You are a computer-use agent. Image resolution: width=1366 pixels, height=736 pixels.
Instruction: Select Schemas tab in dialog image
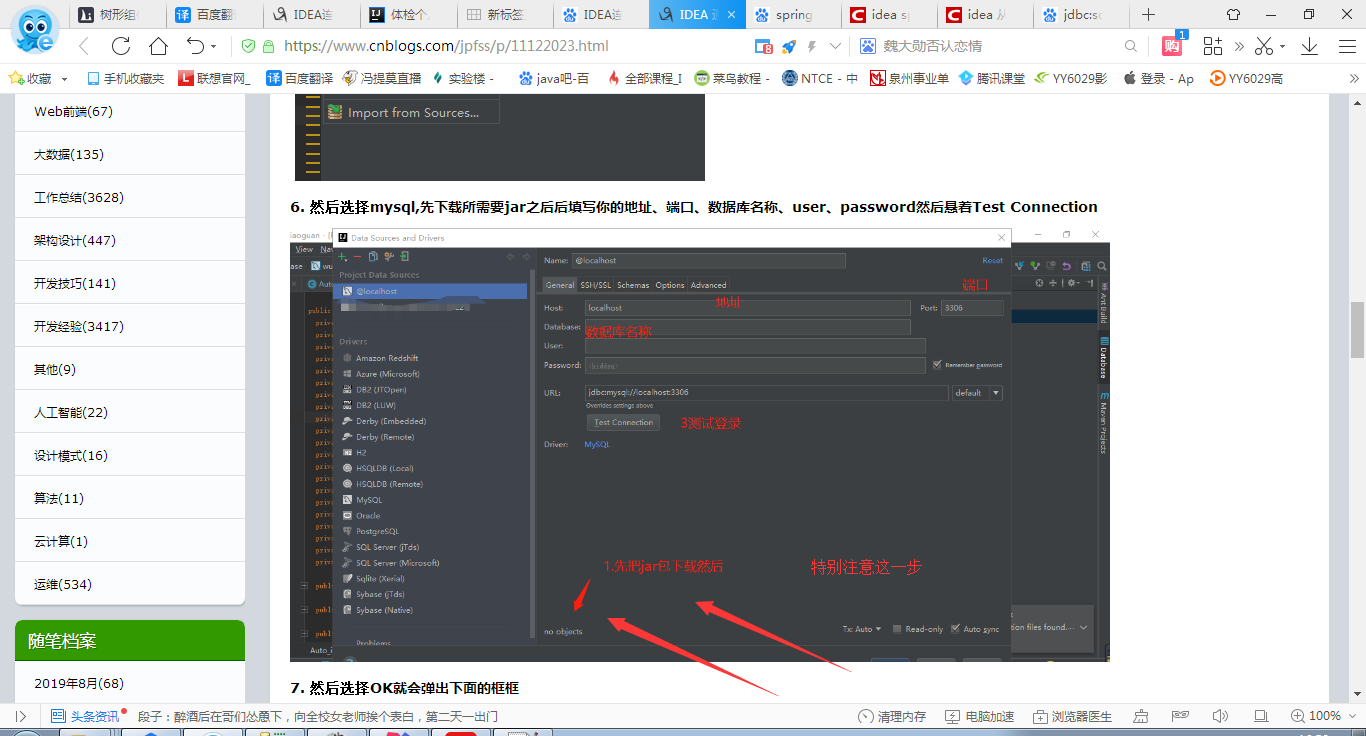click(x=633, y=285)
